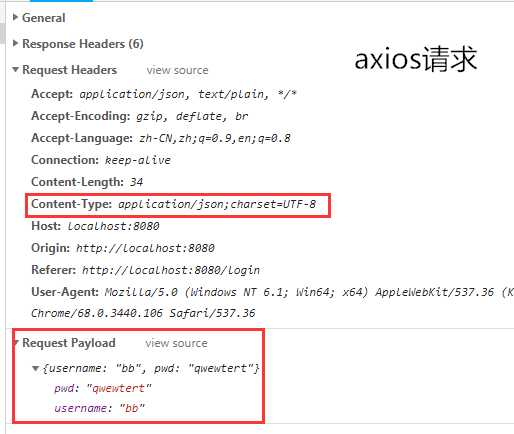Collapse the Request Payload section

point(15,343)
